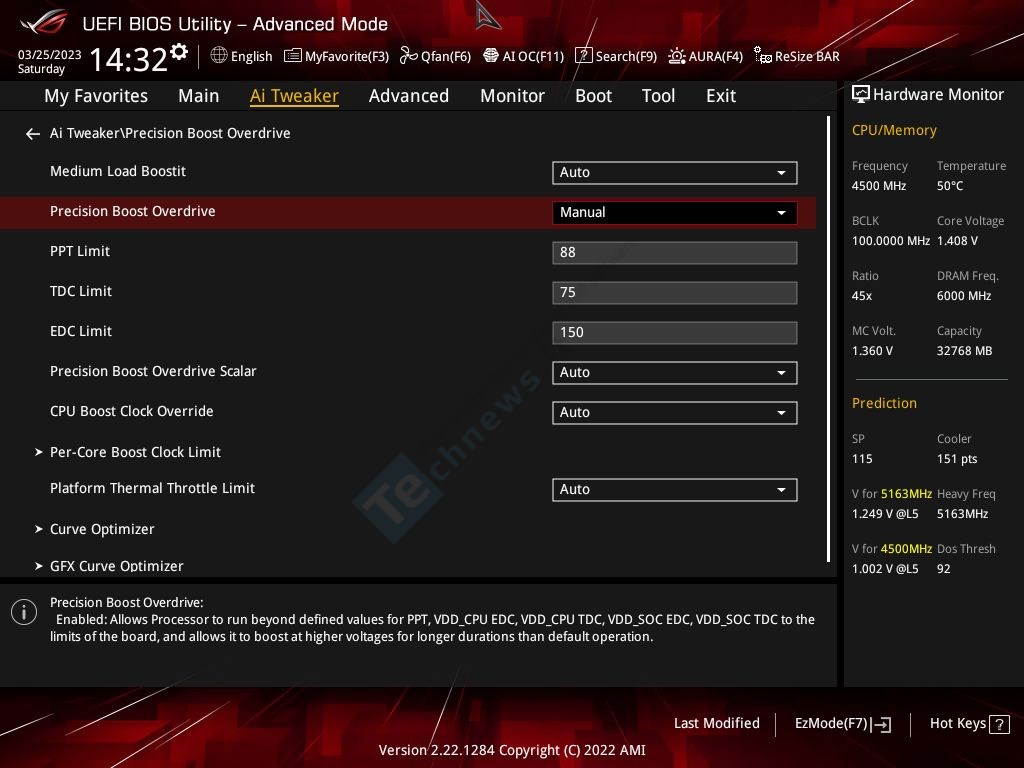Viewport: 1024px width, 768px height.
Task: Open the Monitor tab
Action: (512, 96)
